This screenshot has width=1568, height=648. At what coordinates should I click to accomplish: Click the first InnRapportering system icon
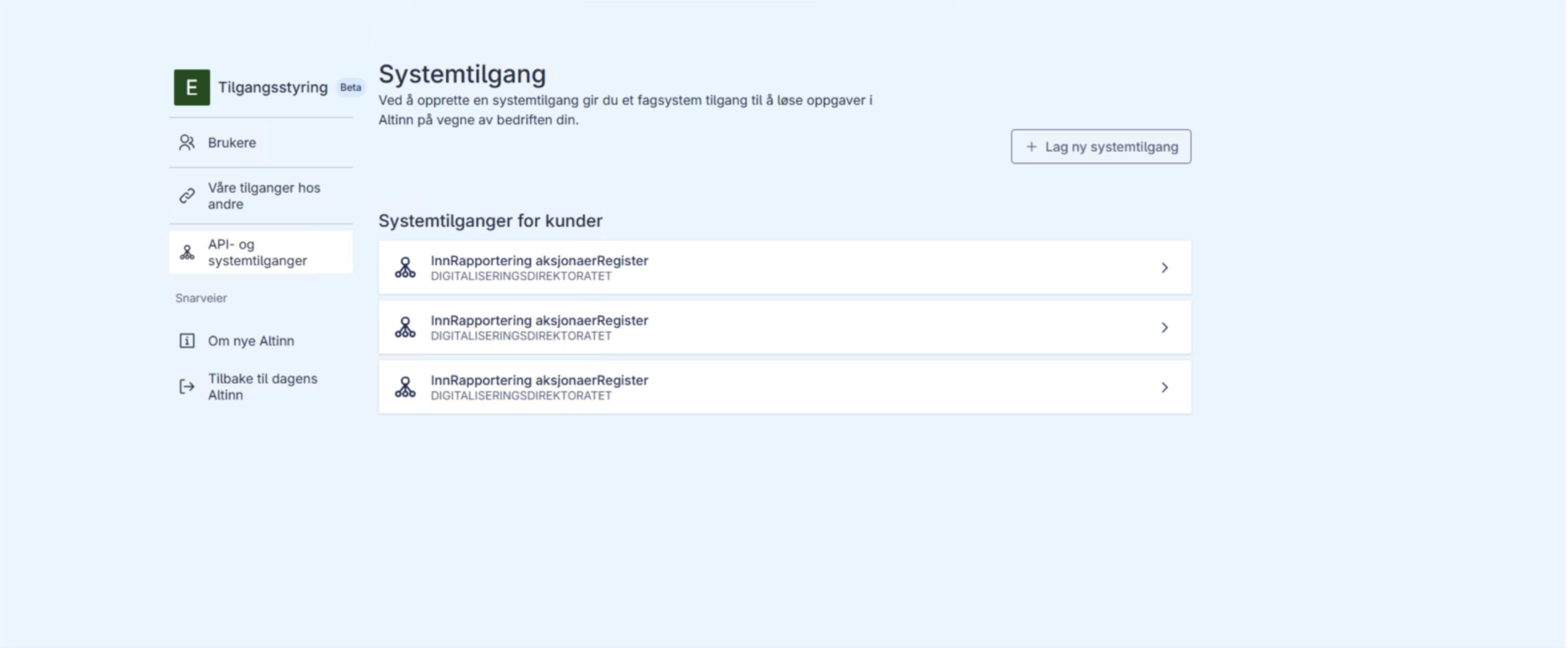[x=405, y=268]
